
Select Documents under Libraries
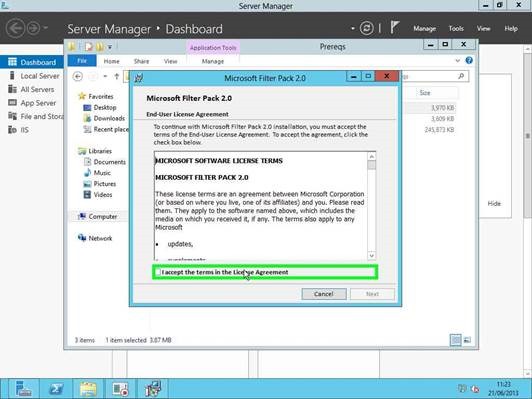pyautogui.click(x=105, y=162)
